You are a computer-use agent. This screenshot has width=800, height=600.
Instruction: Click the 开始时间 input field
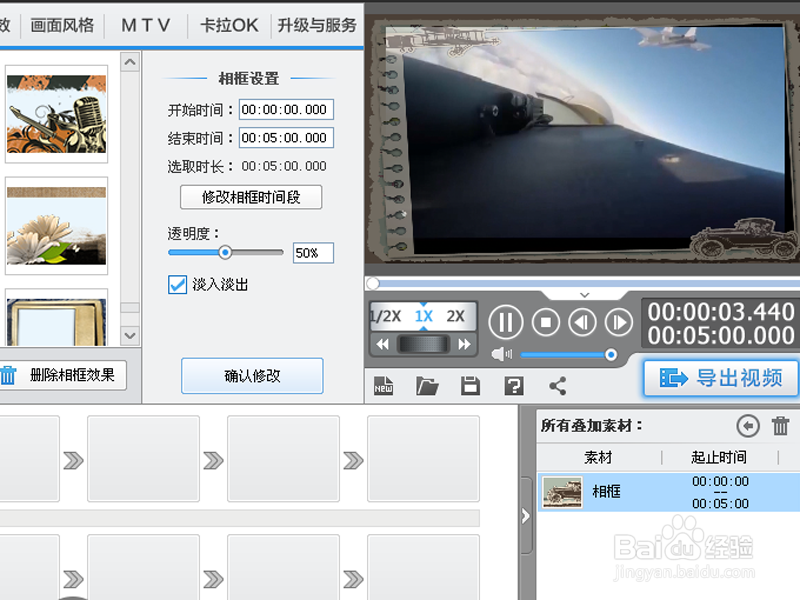[x=286, y=110]
